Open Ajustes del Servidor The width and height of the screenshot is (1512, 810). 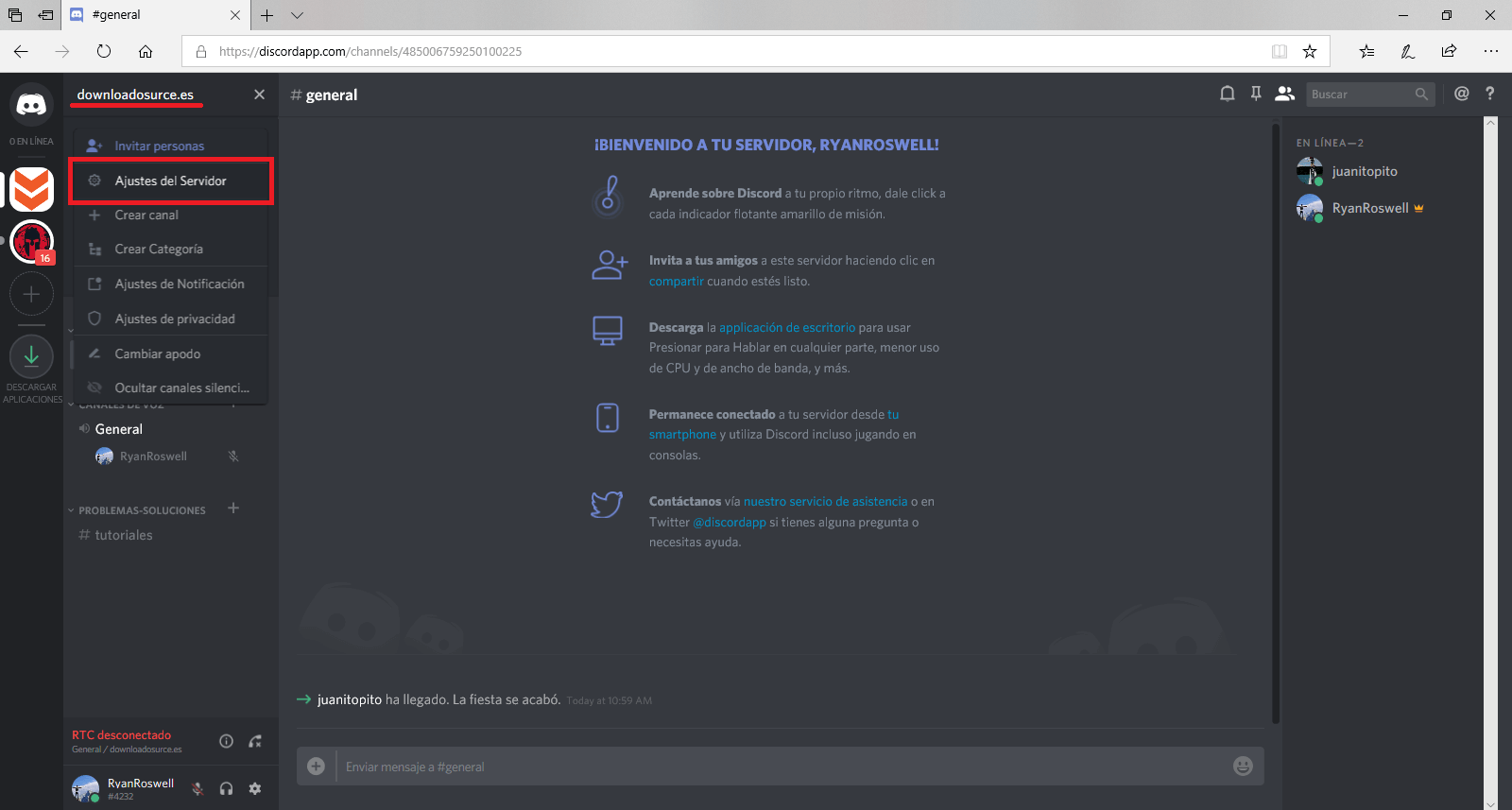coord(171,181)
